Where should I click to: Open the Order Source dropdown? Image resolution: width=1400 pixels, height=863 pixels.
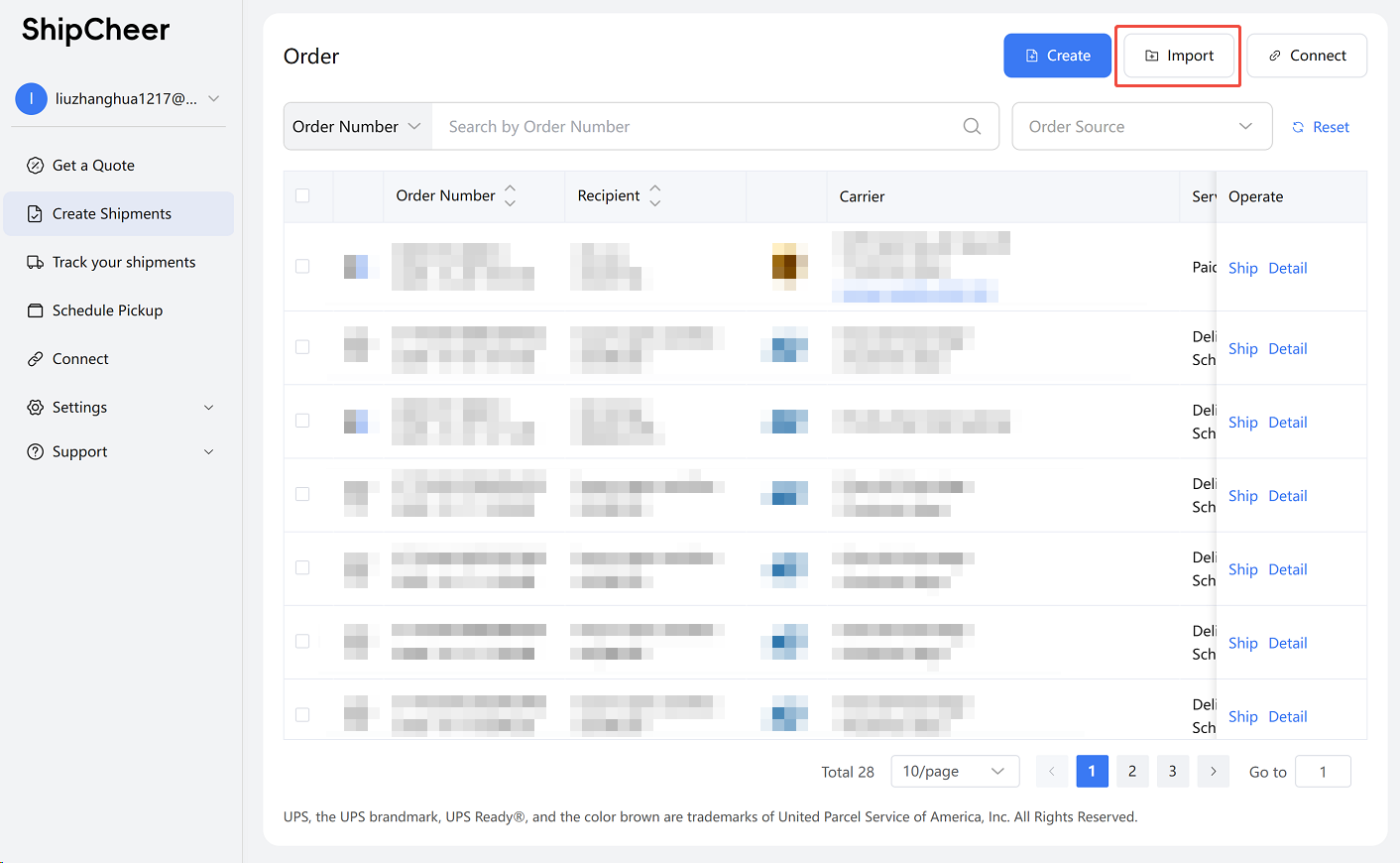click(x=1141, y=127)
